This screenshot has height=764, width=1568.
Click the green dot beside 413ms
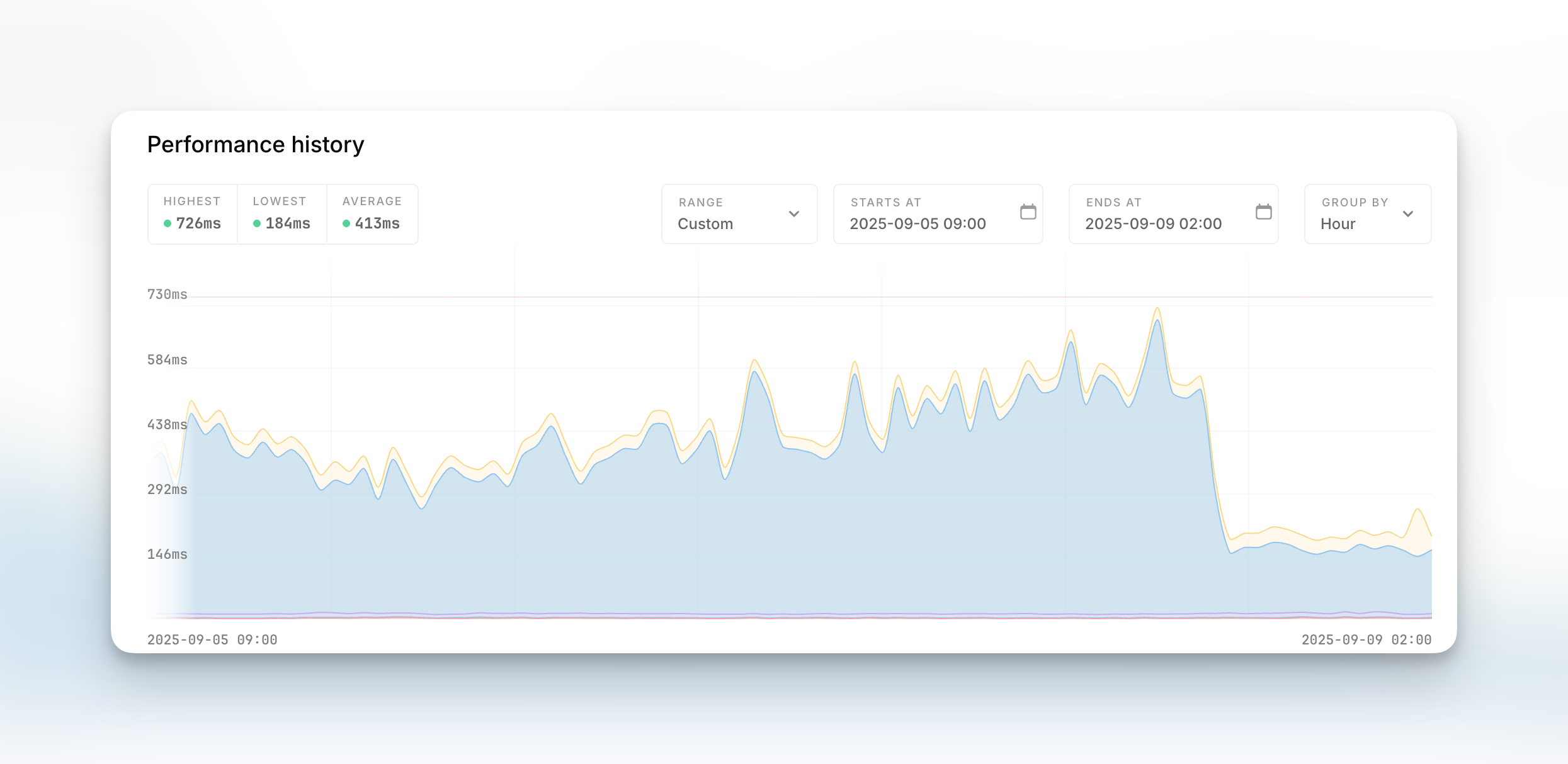click(x=346, y=223)
